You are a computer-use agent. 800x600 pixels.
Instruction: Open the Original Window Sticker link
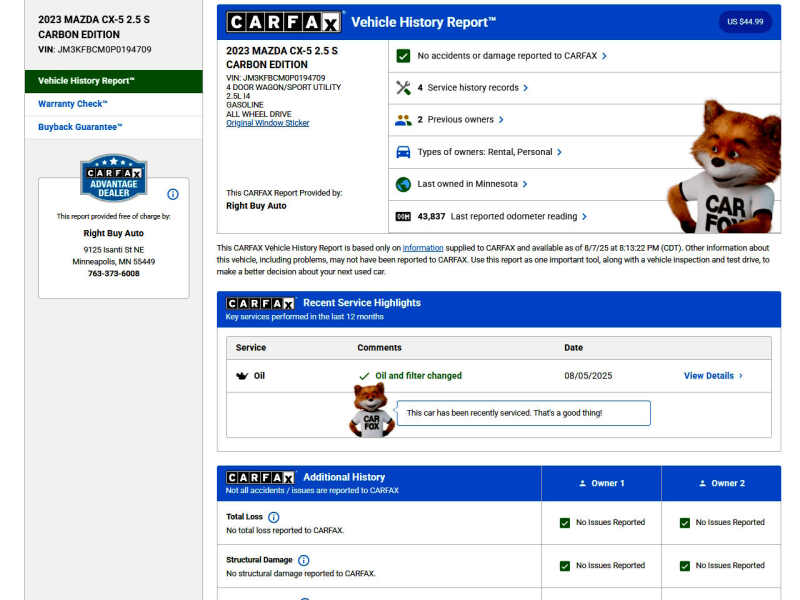coord(268,123)
